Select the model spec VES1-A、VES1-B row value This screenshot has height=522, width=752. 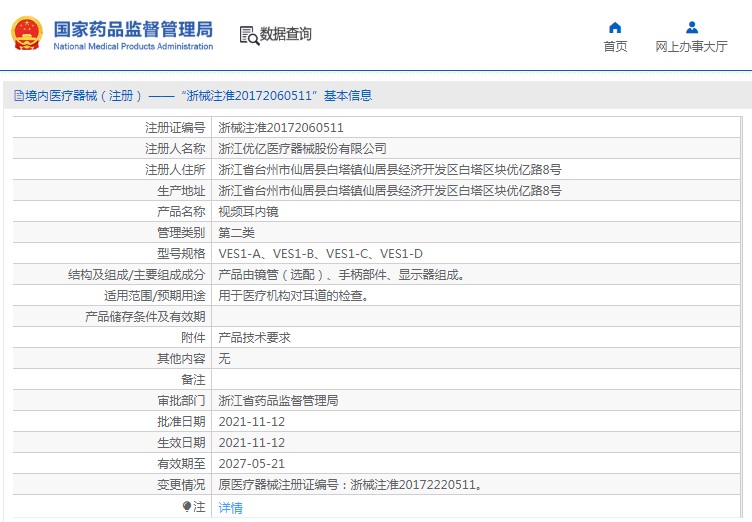pos(320,254)
